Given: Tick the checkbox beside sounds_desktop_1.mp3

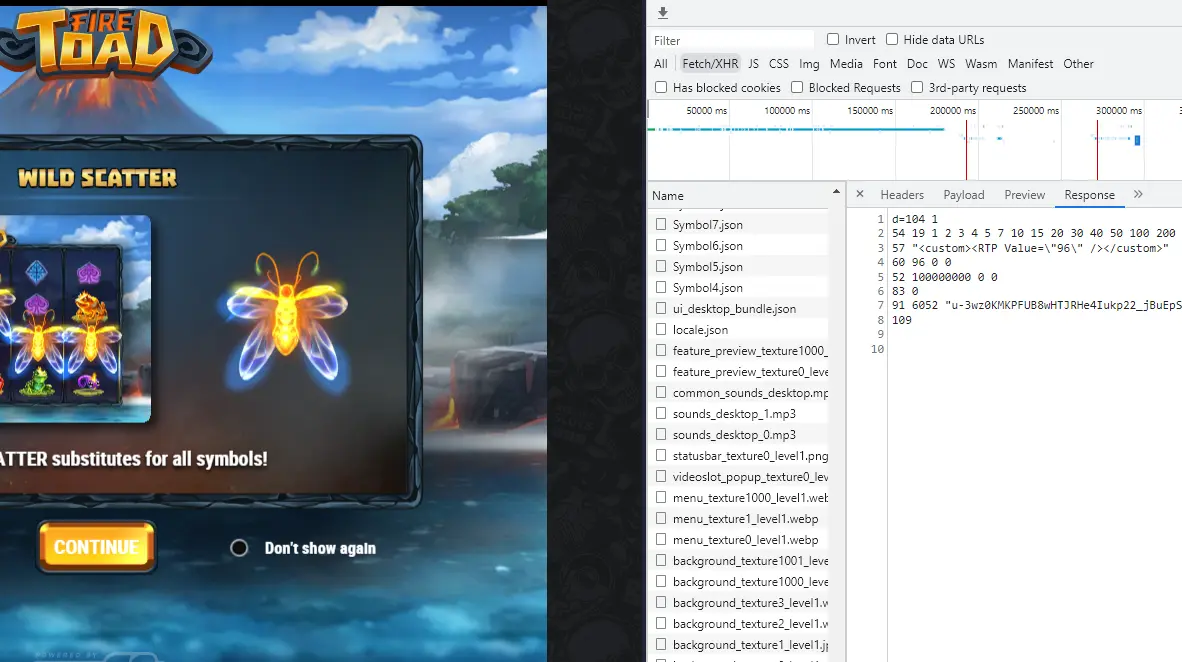Looking at the screenshot, I should point(661,413).
